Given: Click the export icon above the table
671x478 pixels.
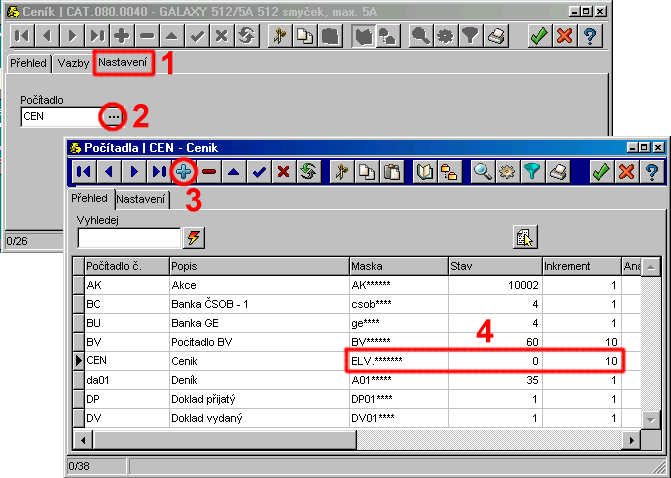Looking at the screenshot, I should point(526,236).
